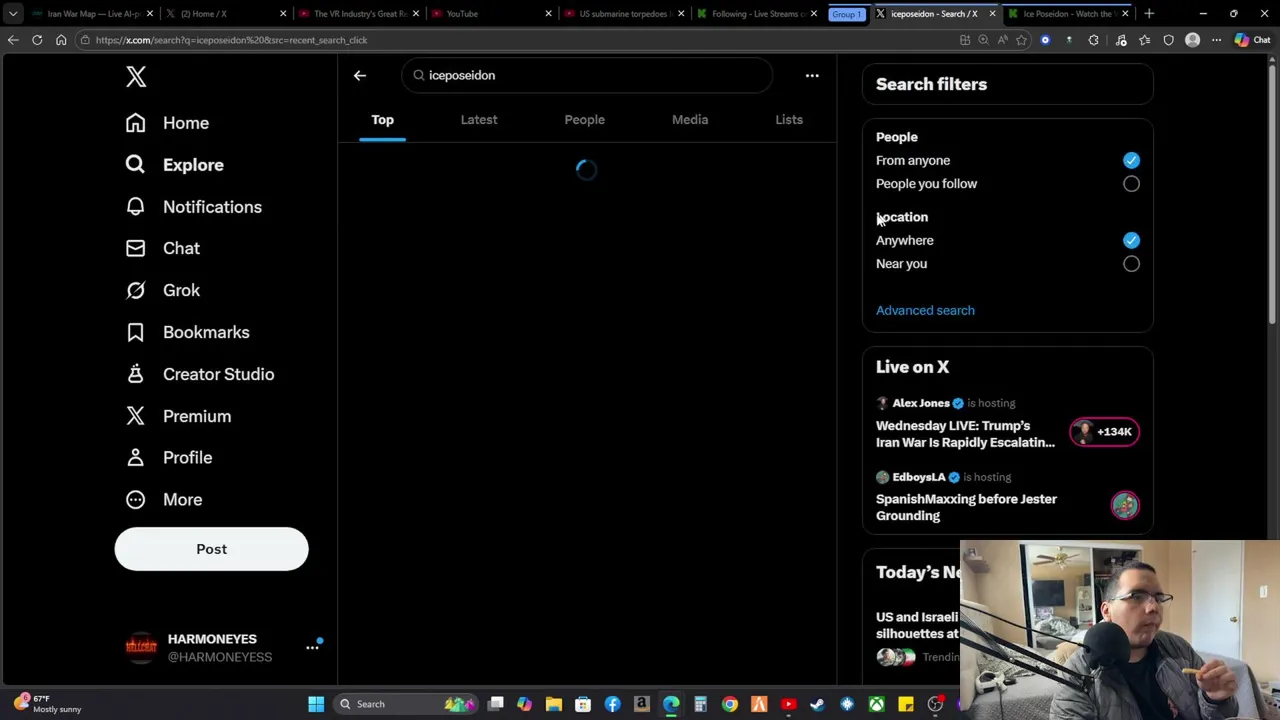Click the Profile person icon
Viewport: 1280px width, 720px height.
[x=135, y=457]
